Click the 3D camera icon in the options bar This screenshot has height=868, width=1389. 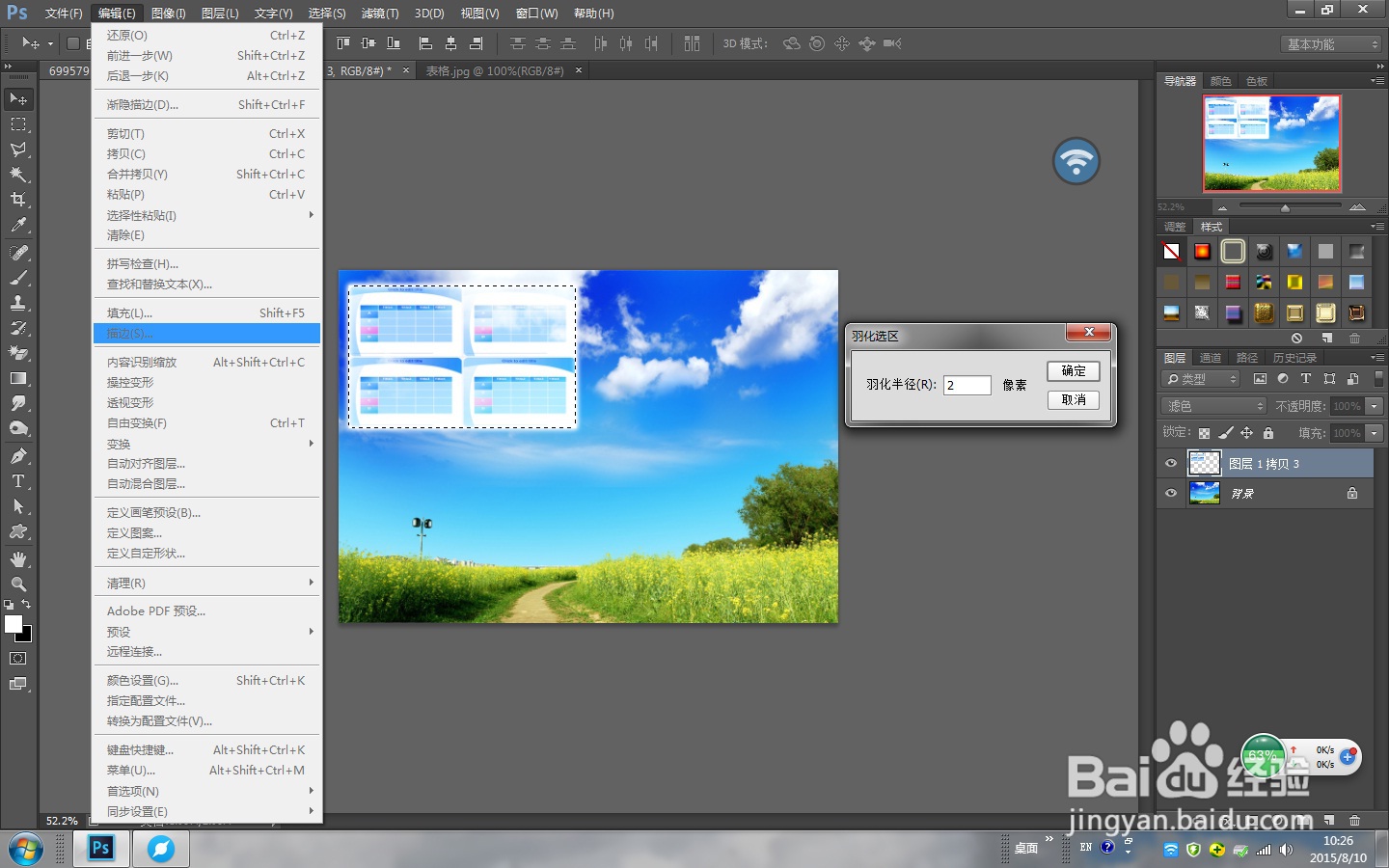pos(892,43)
